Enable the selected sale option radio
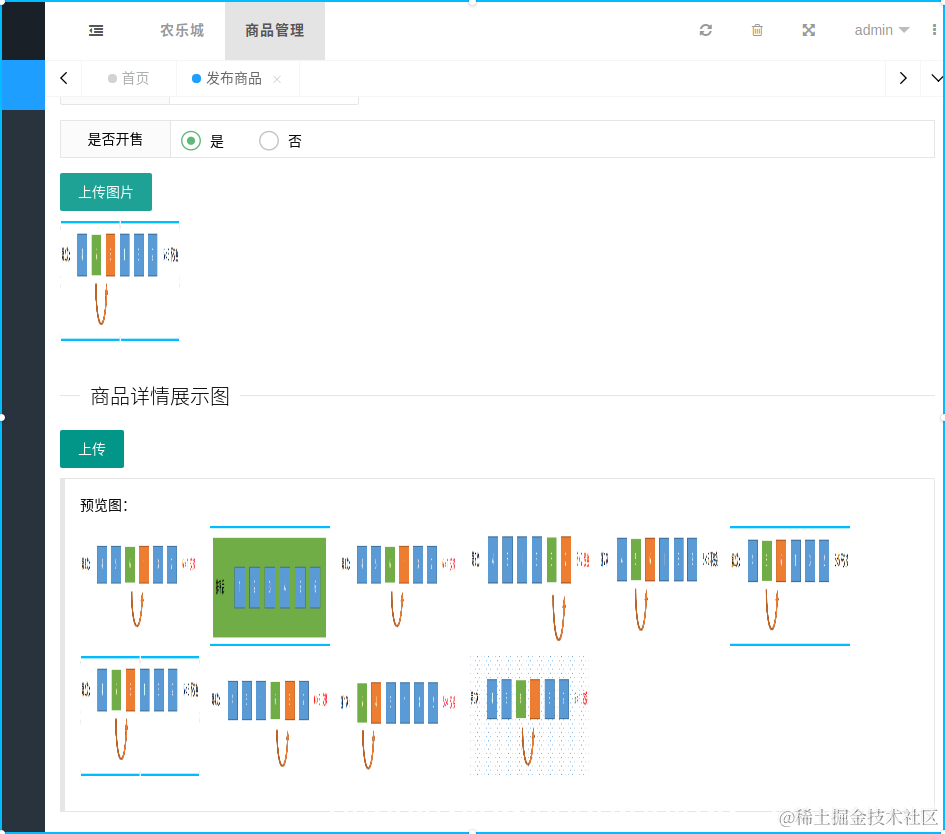Viewport: 945px width, 834px height. pos(190,141)
